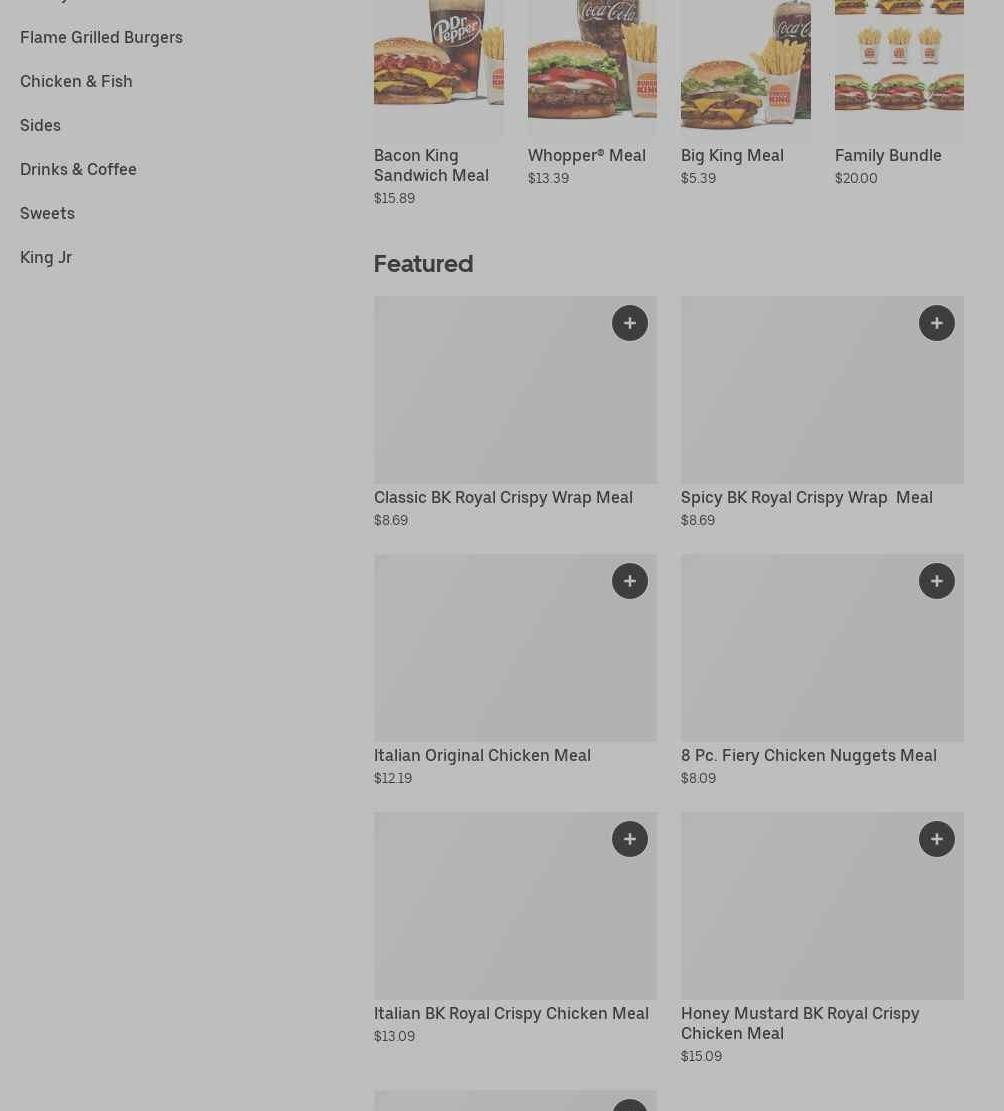1004x1111 pixels.
Task: Open the King Jr category
Action: 46,257
